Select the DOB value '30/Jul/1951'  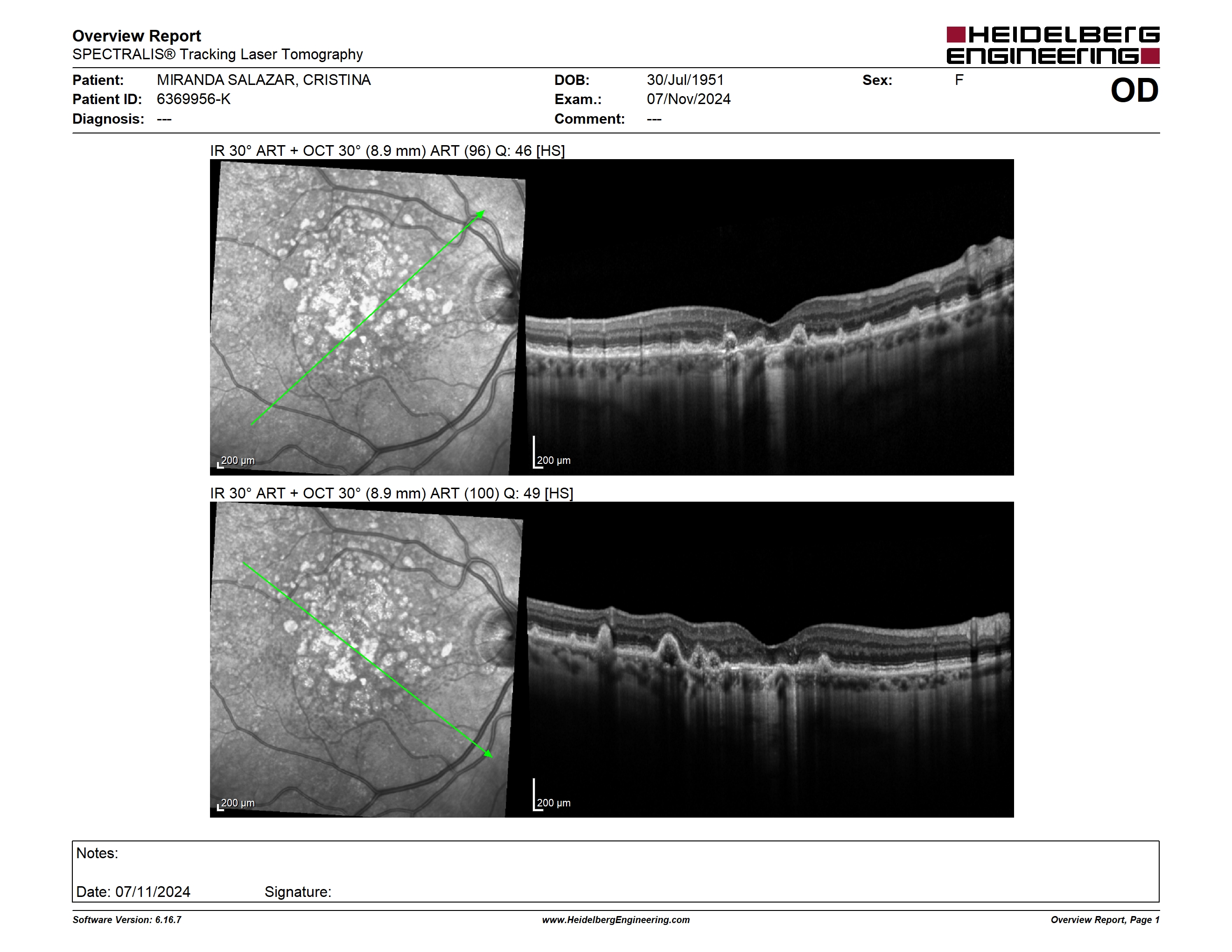pos(685,80)
